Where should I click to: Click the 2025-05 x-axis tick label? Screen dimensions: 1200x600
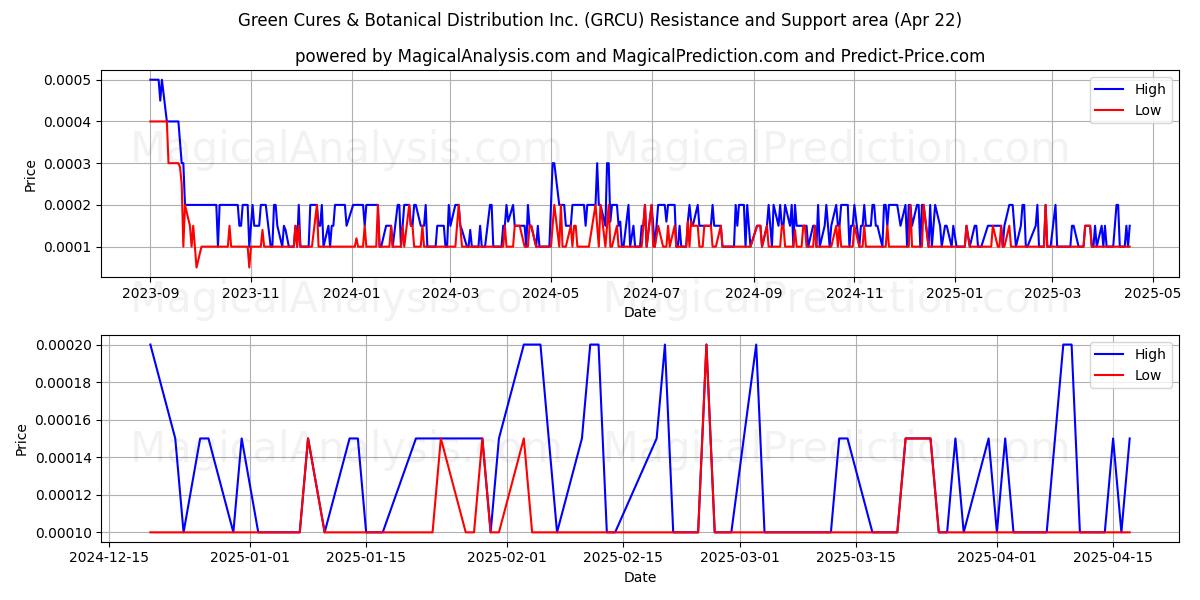click(1152, 293)
